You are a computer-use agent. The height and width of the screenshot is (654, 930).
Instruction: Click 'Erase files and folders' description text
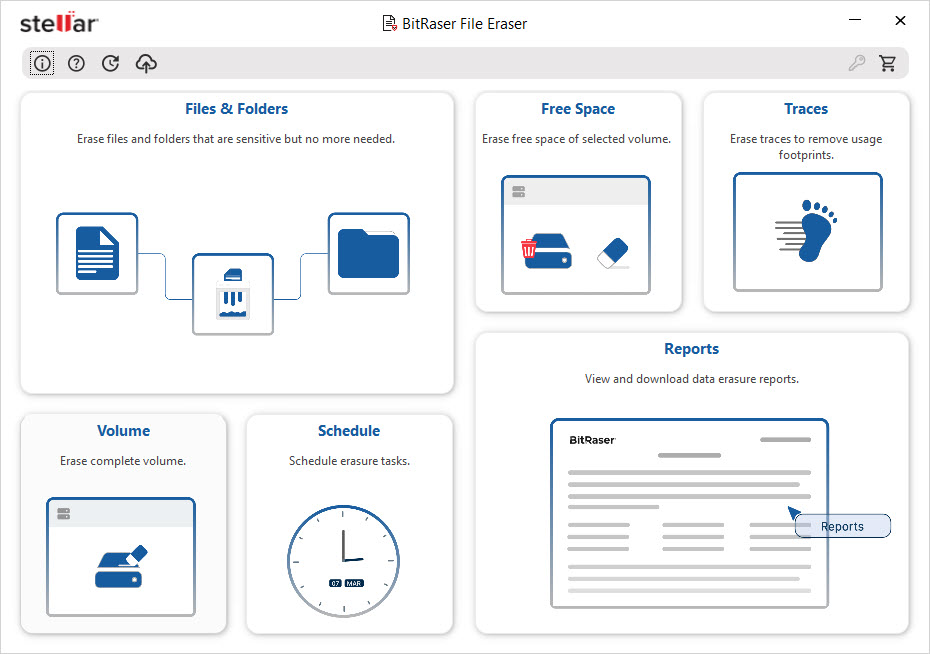236,139
